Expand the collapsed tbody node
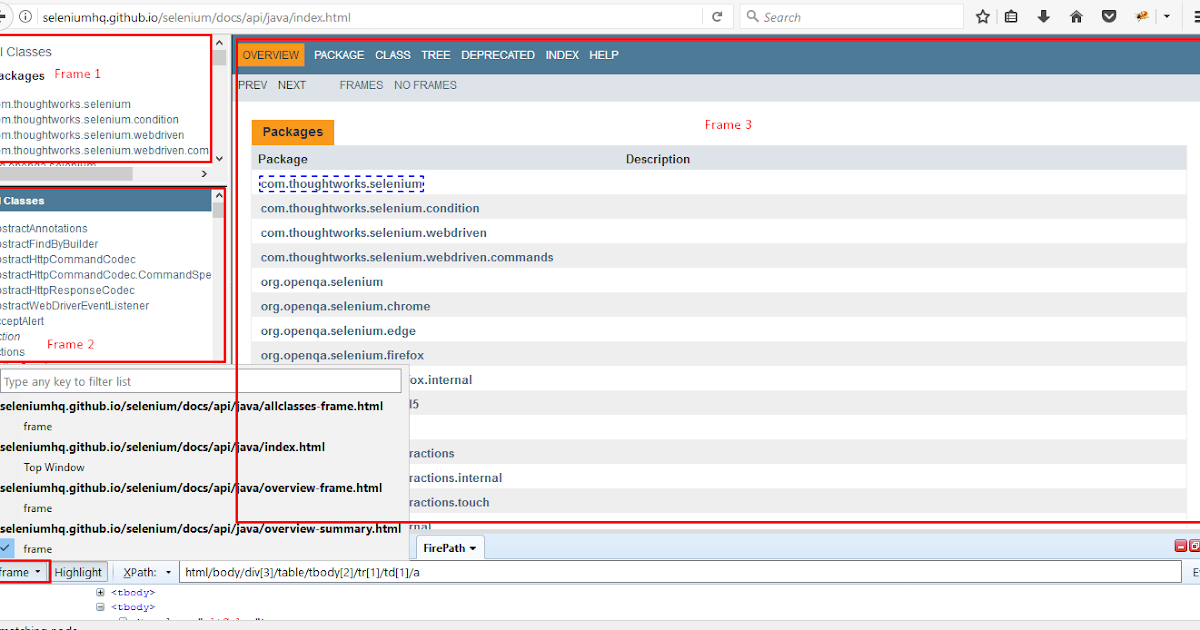 click(99, 591)
